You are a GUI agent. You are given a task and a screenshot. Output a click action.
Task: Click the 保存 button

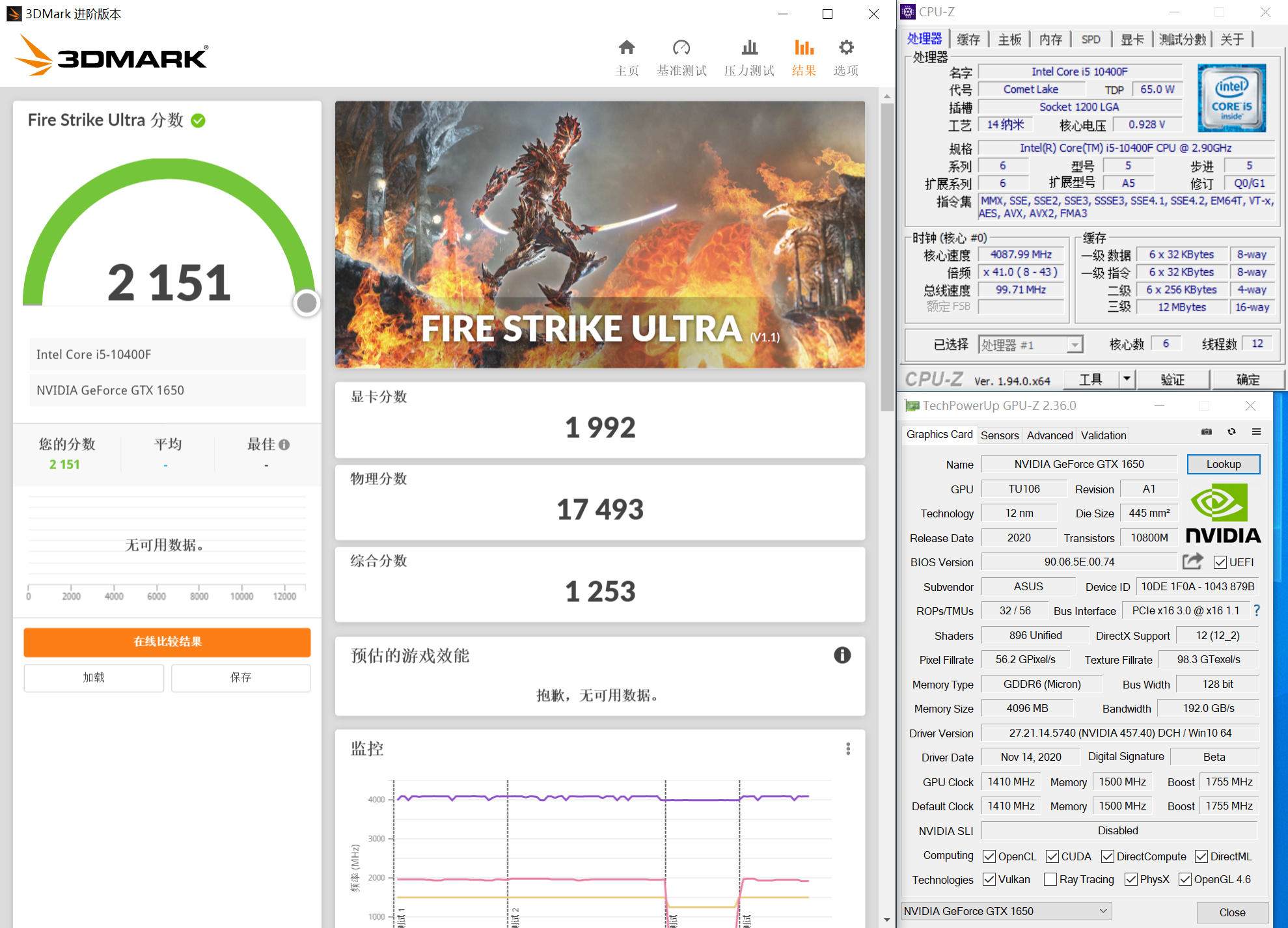tap(241, 677)
